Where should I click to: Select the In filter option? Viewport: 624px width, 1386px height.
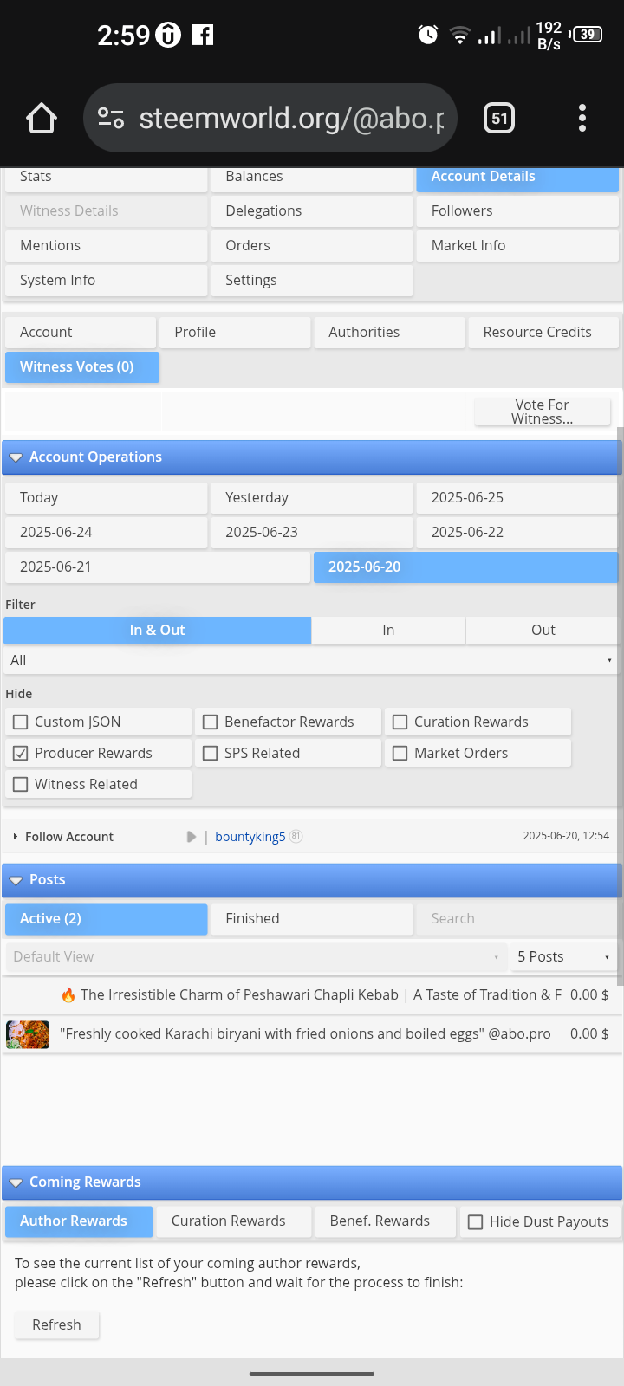(388, 631)
